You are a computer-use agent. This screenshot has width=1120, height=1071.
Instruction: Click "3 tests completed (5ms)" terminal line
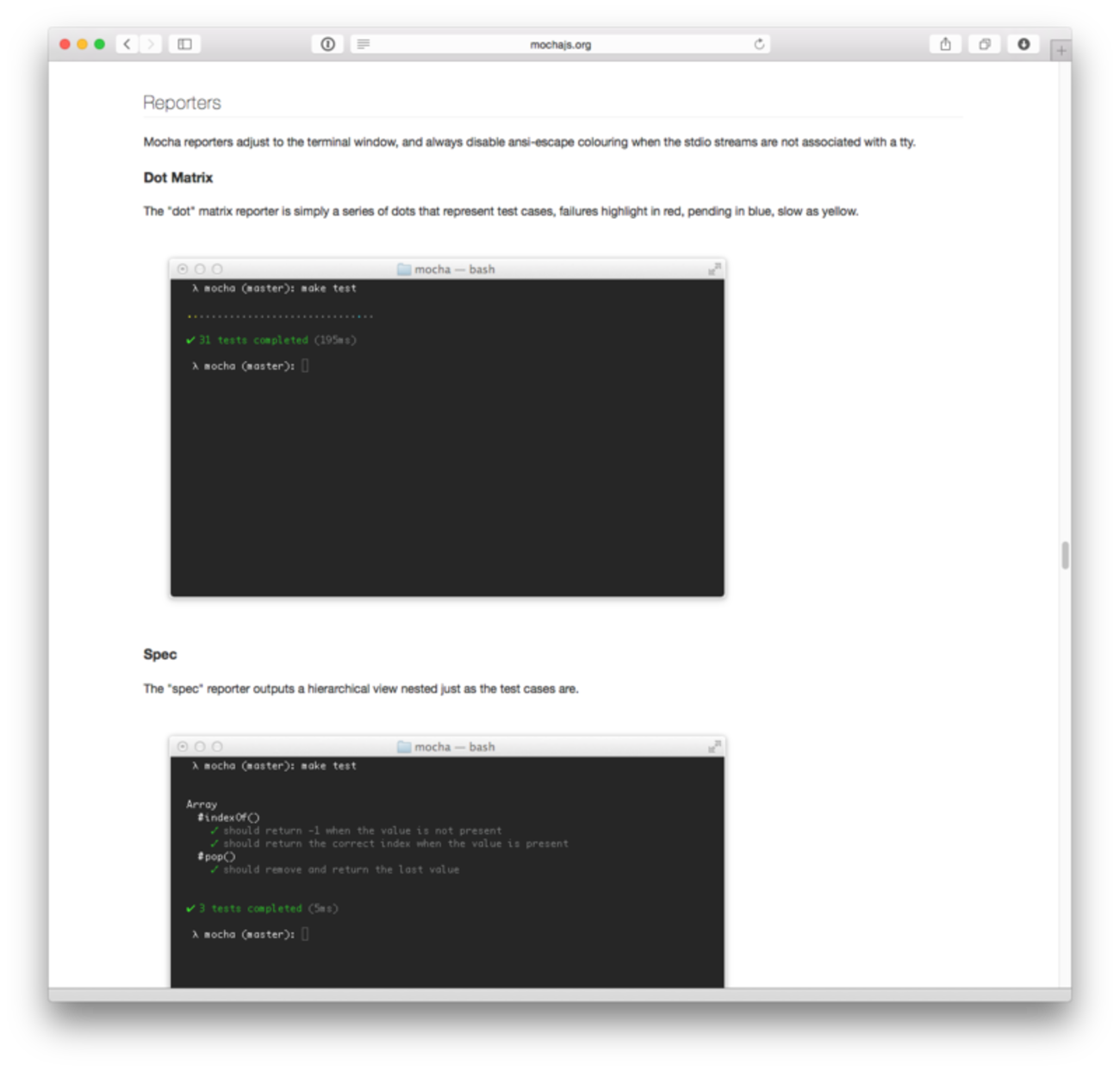point(262,908)
